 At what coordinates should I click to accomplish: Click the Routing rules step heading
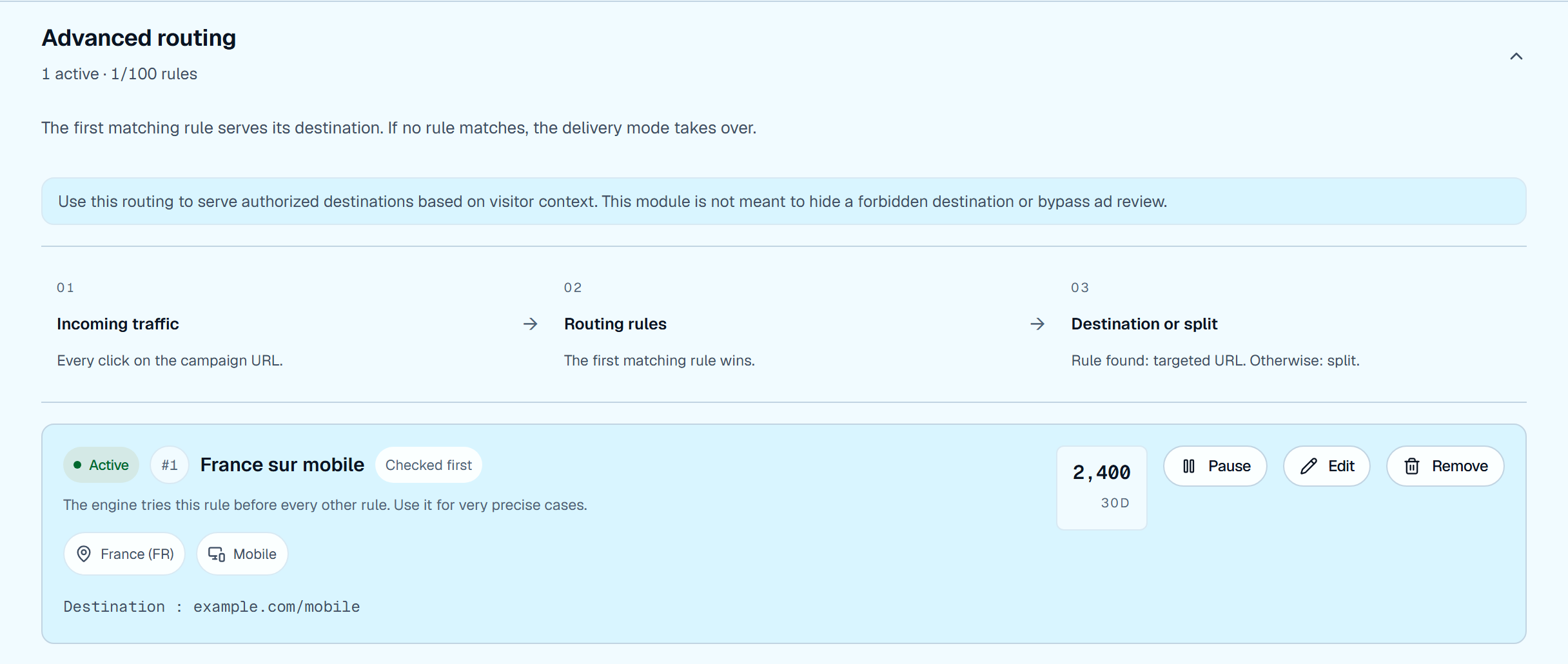tap(615, 324)
